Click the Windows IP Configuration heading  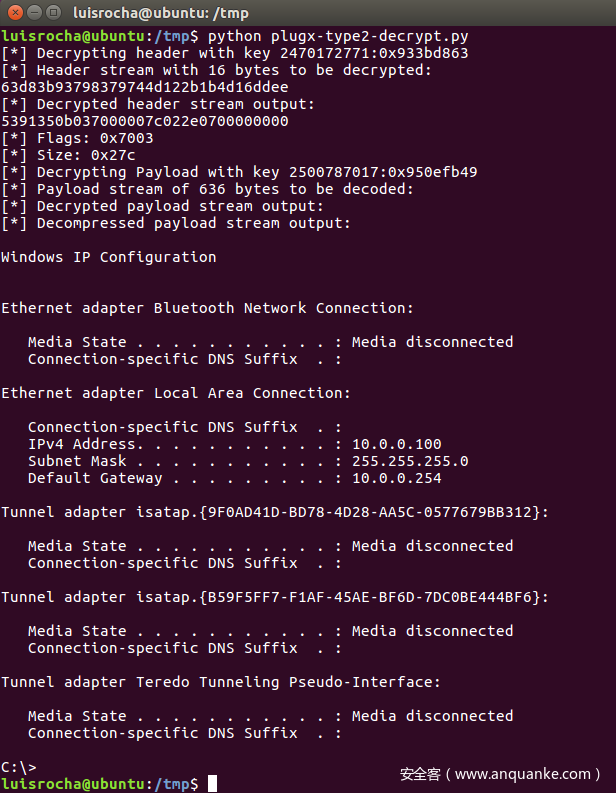point(108,257)
